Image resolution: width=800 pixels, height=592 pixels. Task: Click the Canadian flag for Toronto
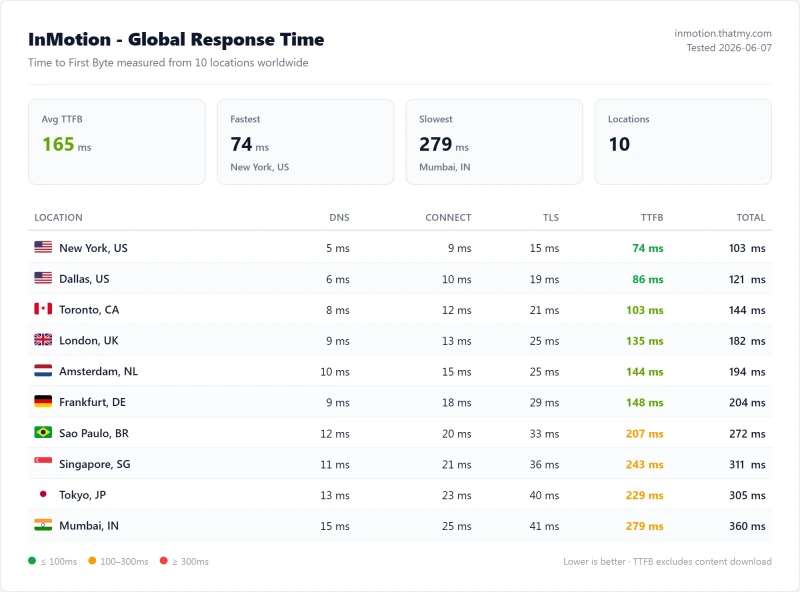pos(43,309)
